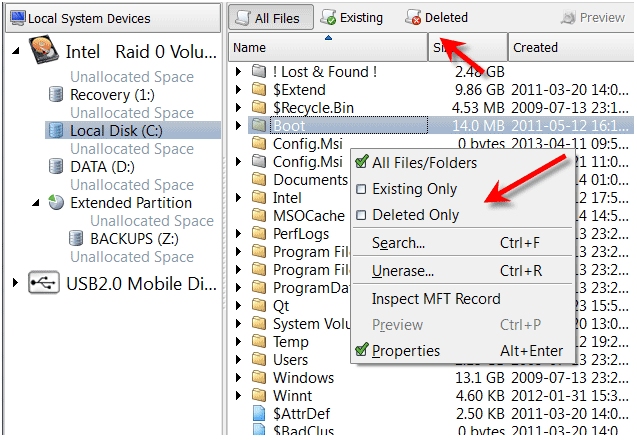Select the DATA (D:) volume icon
This screenshot has height=440, width=637.
(x=56, y=166)
